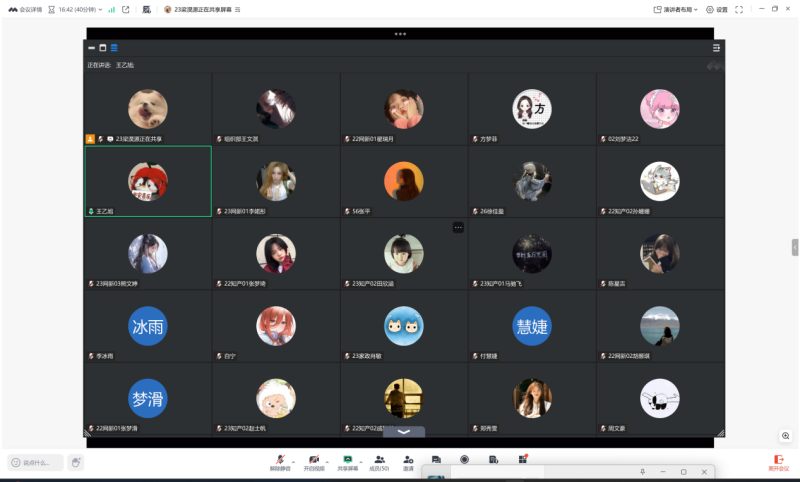Click the 共享屏幕 share screen icon
Screen dimensions: 800x482
[347, 460]
